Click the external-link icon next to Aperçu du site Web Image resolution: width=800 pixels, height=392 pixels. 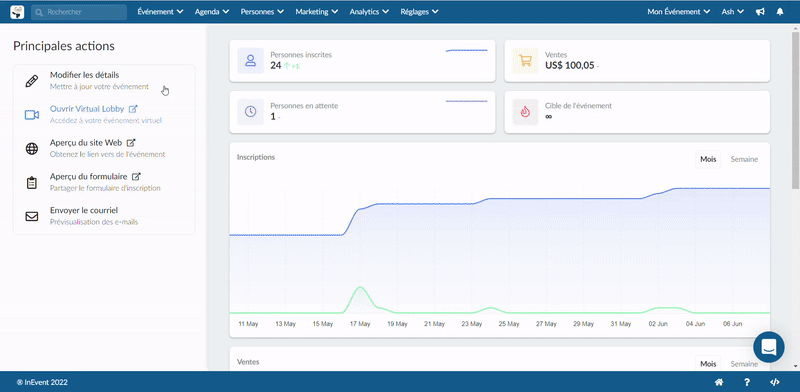(131, 143)
